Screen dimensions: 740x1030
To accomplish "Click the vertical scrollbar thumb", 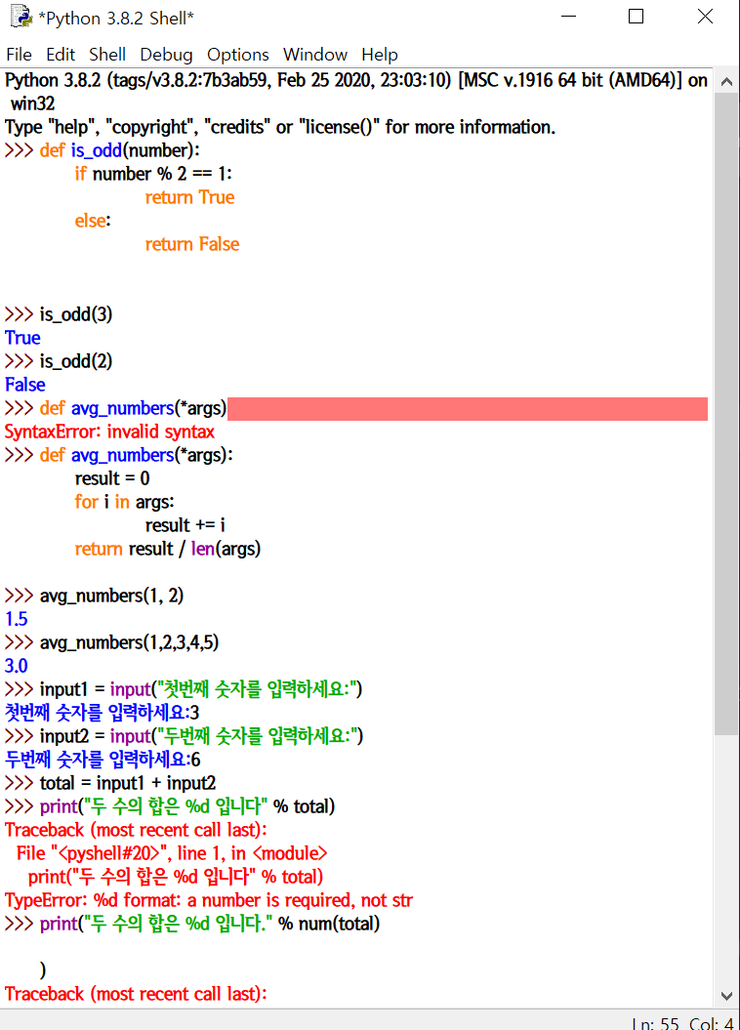I will pyautogui.click(x=726, y=414).
